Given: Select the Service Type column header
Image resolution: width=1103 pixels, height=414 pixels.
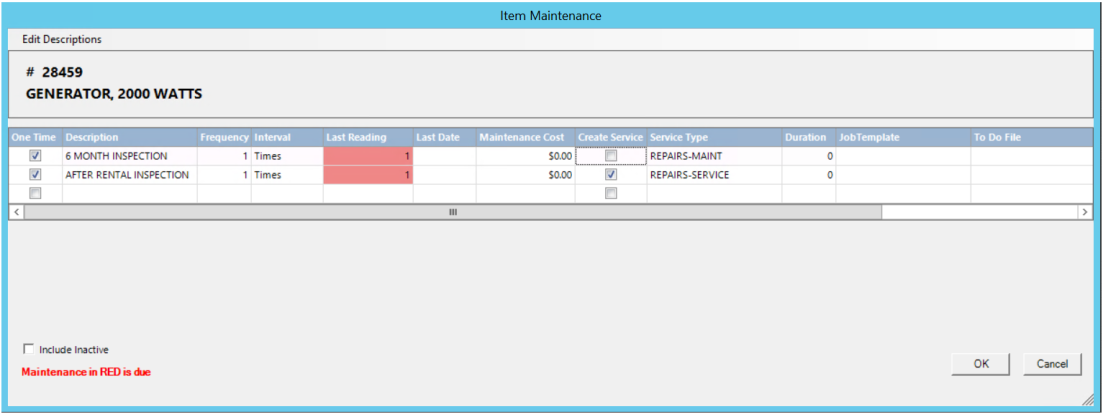Looking at the screenshot, I should click(x=714, y=138).
